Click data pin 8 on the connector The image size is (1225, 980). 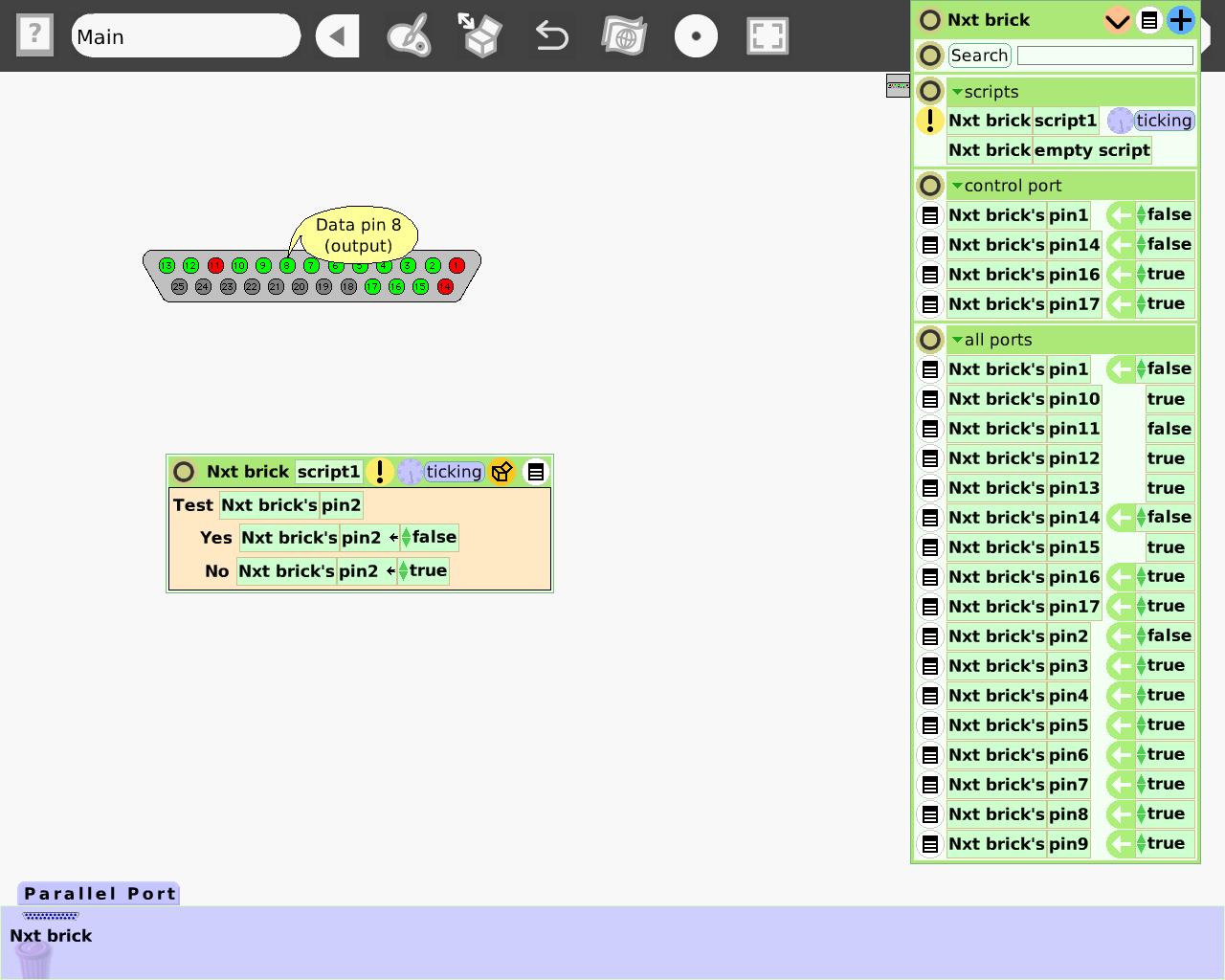(x=287, y=265)
